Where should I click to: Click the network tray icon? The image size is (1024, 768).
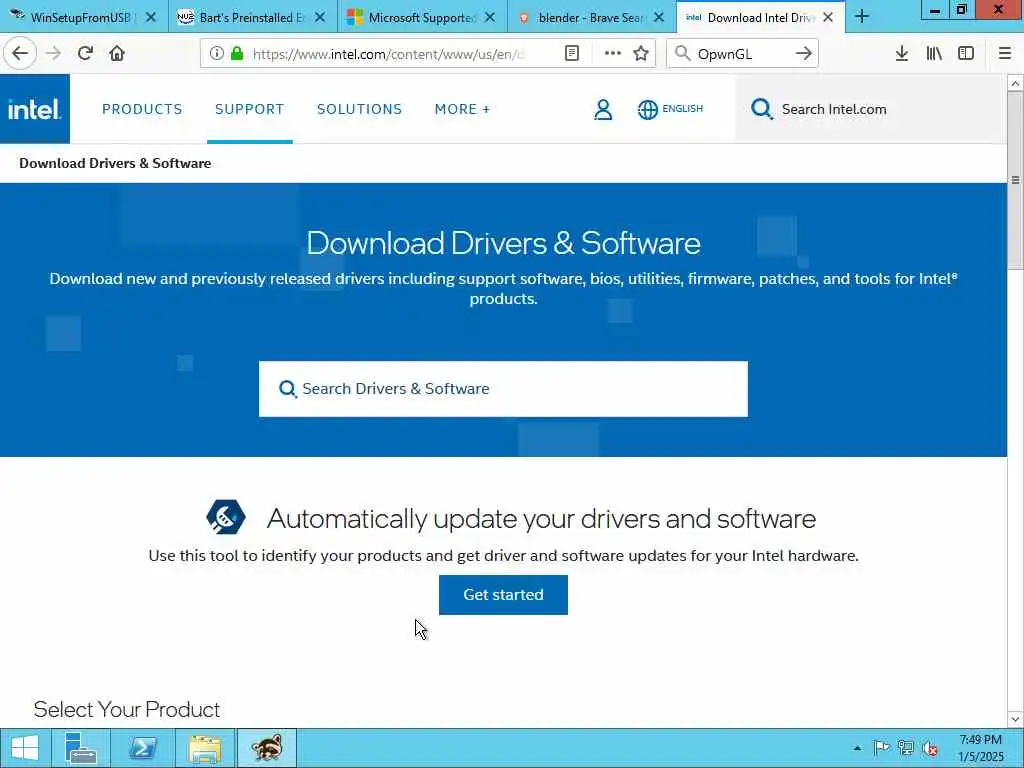click(x=905, y=748)
